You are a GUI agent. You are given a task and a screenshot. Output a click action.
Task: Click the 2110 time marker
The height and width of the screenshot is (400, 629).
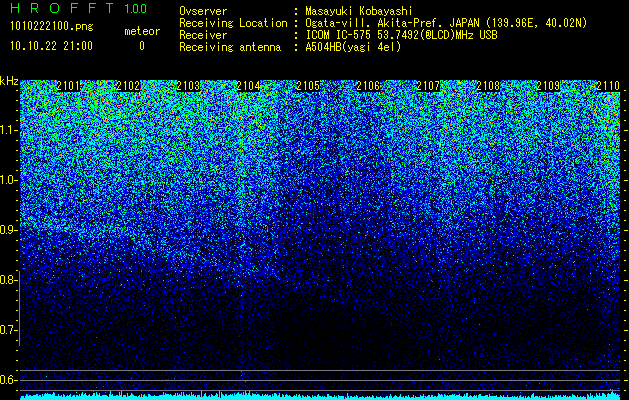(608, 86)
